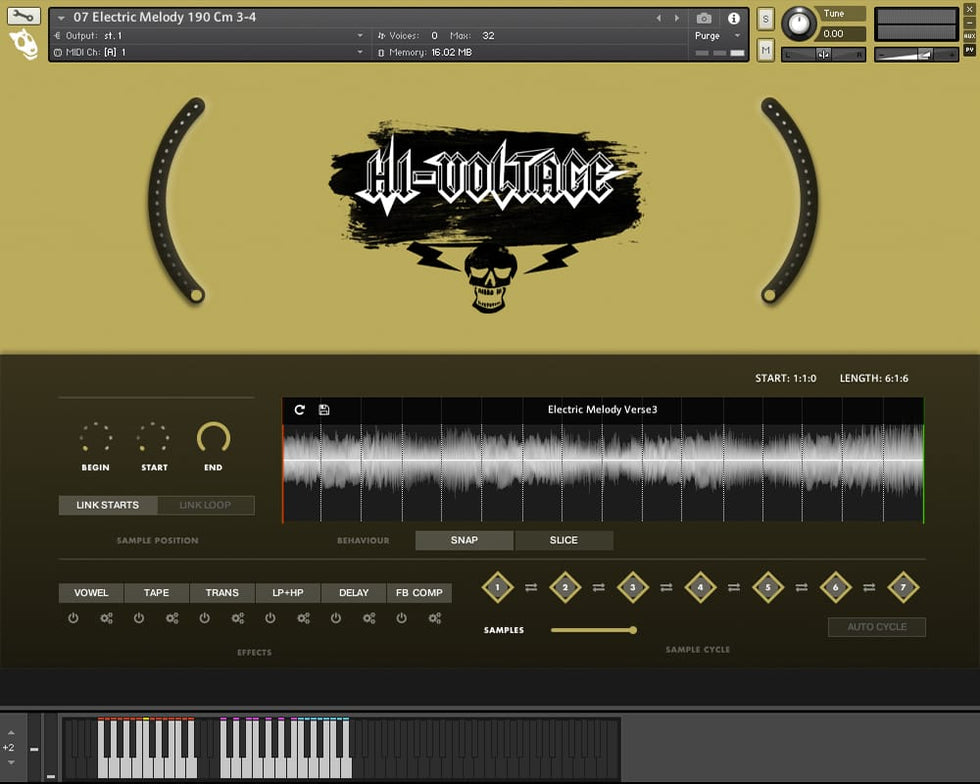Toggle the LINK STARTS option
The width and height of the screenshot is (980, 784).
click(107, 505)
